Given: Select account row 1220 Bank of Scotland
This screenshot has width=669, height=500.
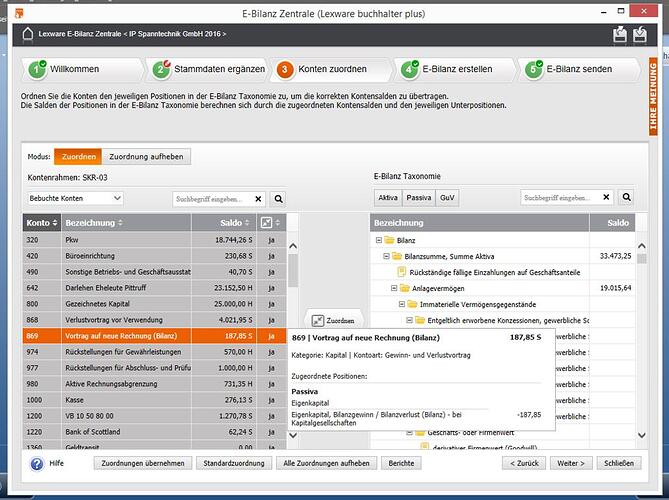Looking at the screenshot, I should point(154,432).
